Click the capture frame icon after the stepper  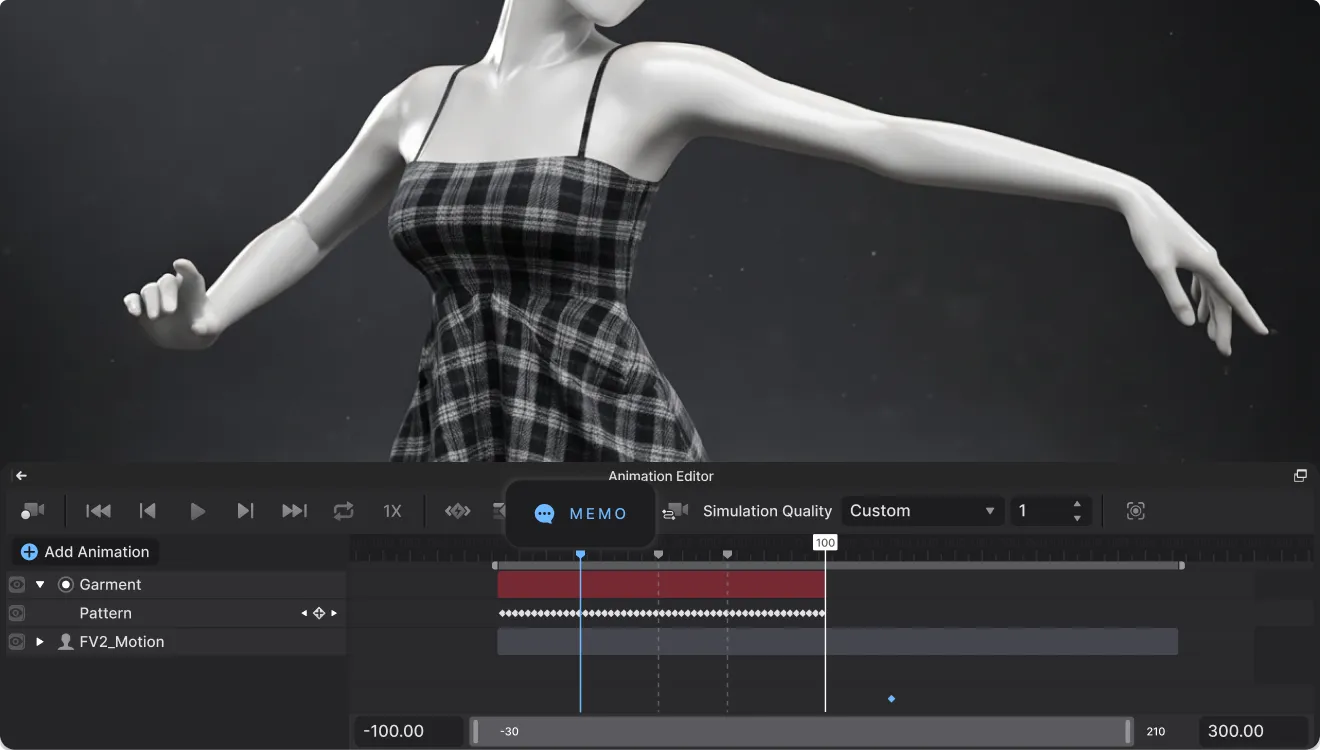(1136, 510)
